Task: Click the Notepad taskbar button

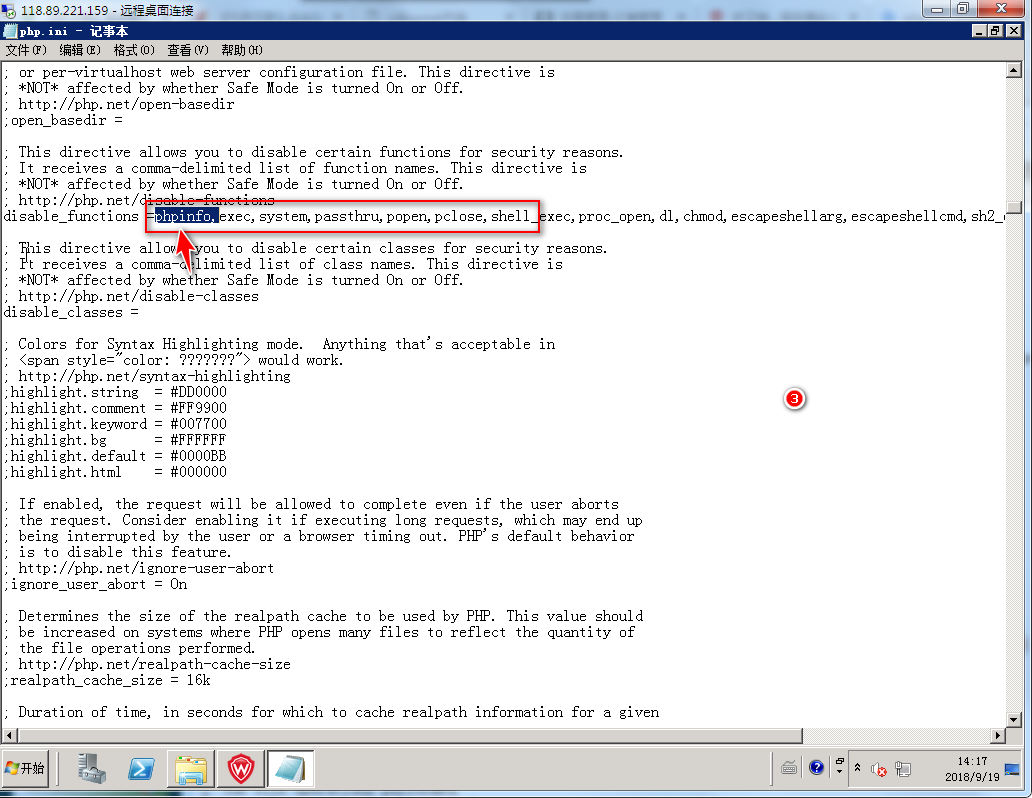Action: [x=290, y=769]
